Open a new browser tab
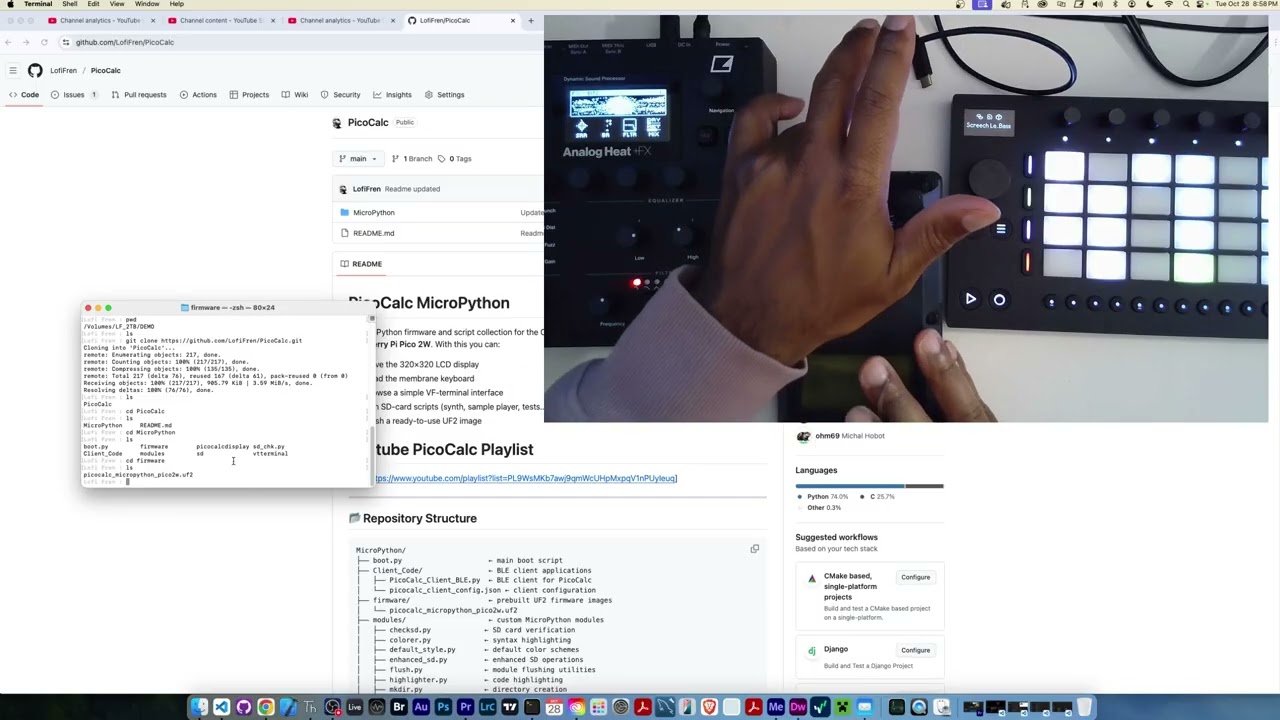 (x=531, y=20)
